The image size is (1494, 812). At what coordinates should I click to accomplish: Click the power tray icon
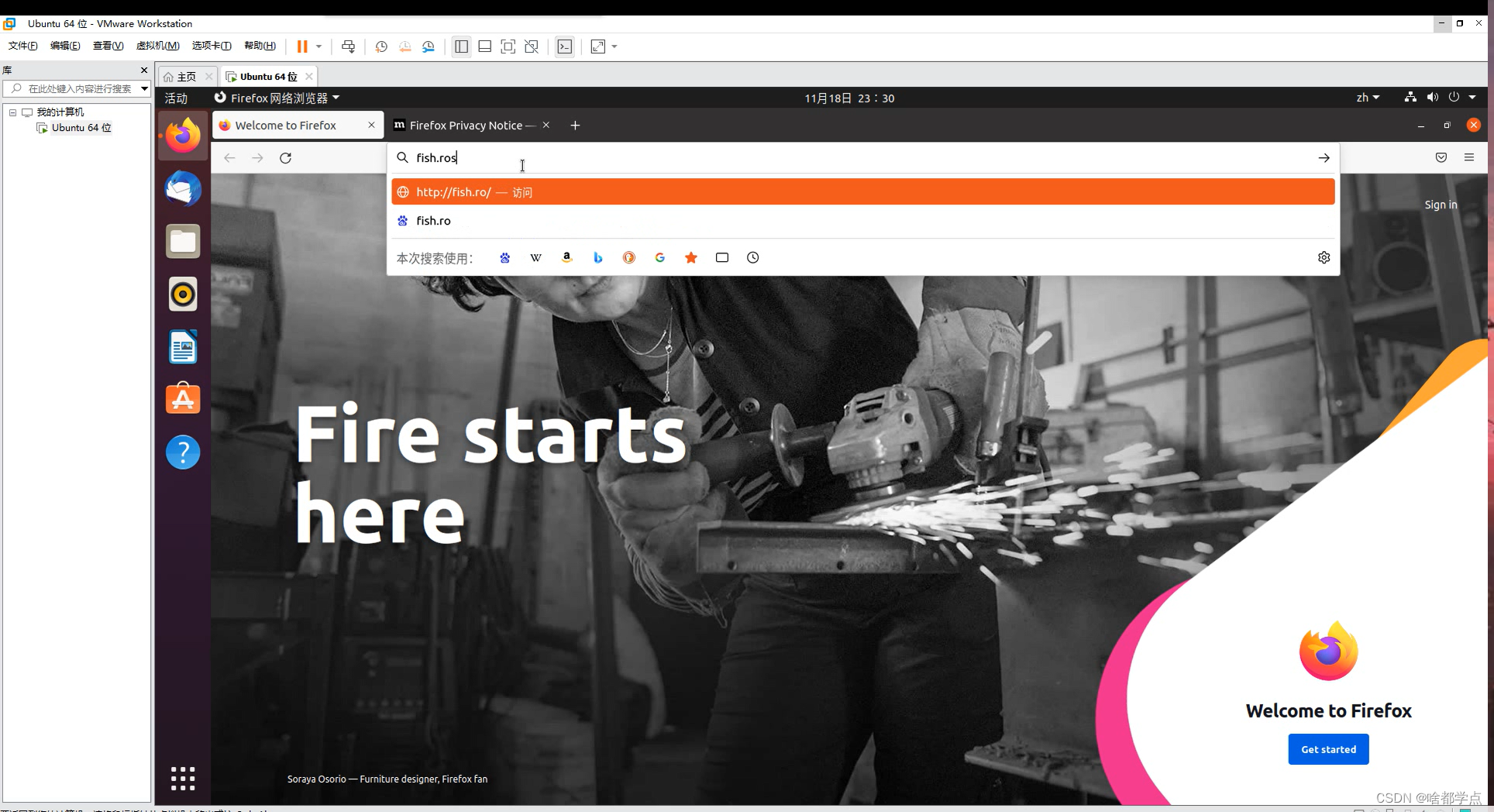(x=1454, y=97)
